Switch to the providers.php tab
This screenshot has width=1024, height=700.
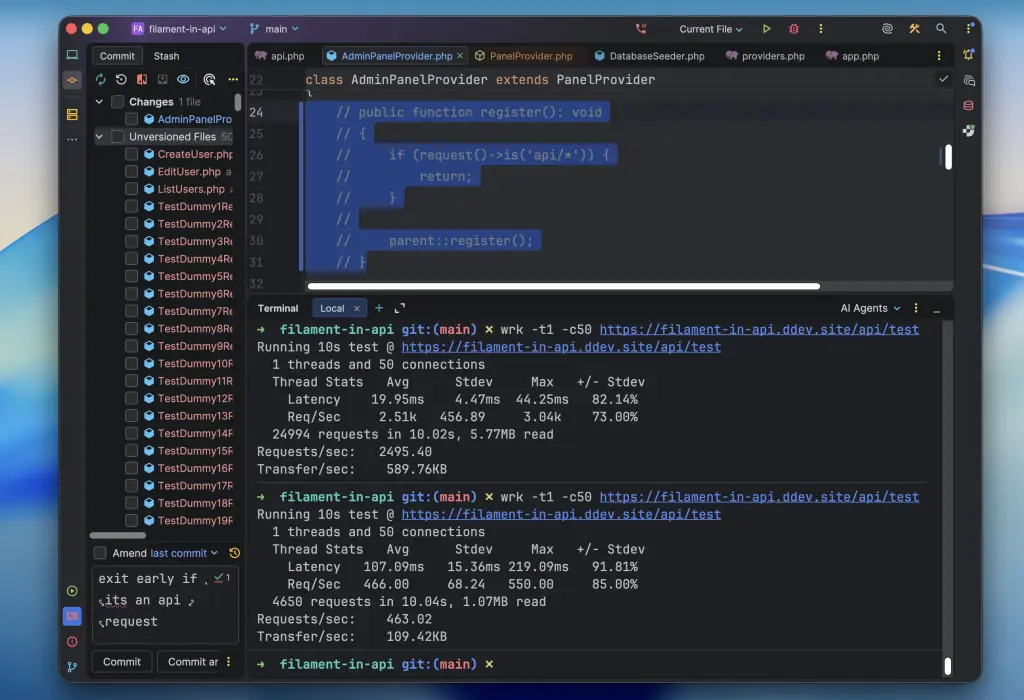tap(765, 56)
